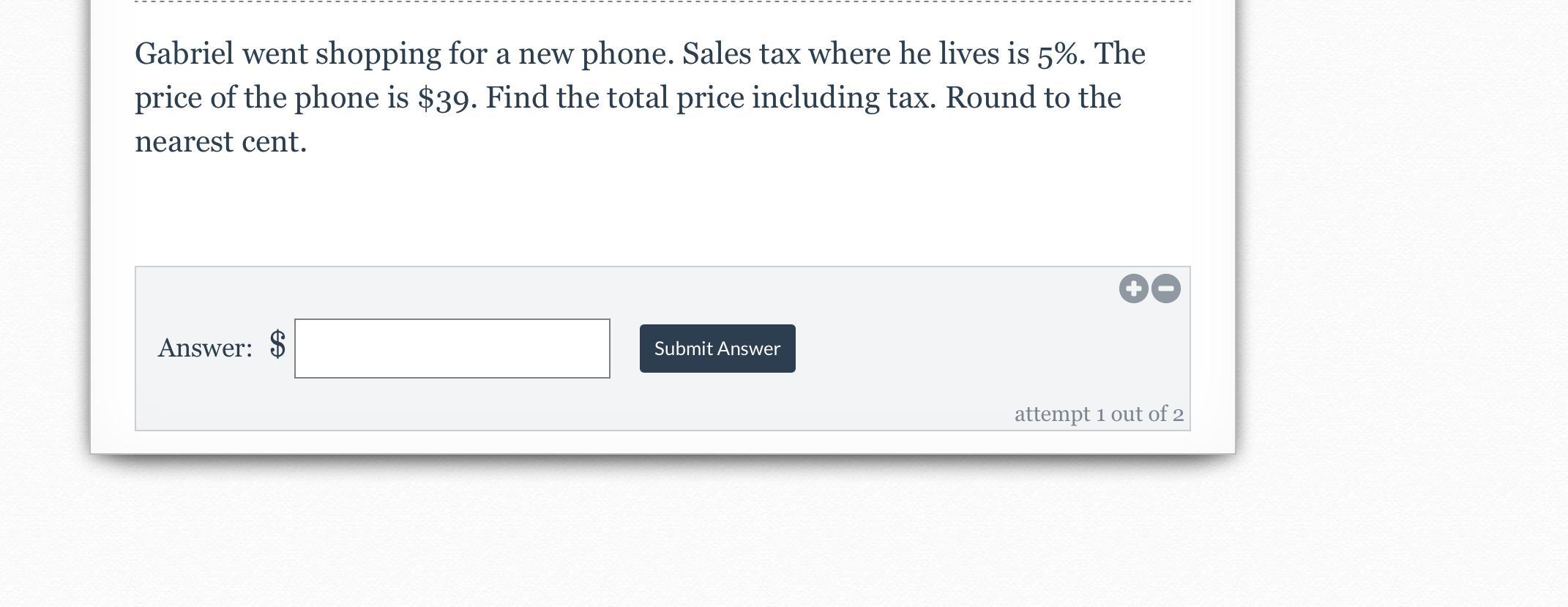Click the phrase "including tax"
The width and height of the screenshot is (1568, 607).
[x=843, y=98]
